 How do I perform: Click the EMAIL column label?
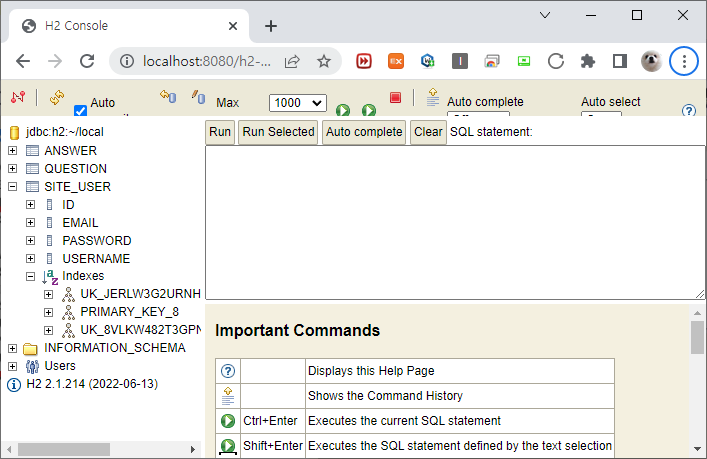pyautogui.click(x=80, y=223)
